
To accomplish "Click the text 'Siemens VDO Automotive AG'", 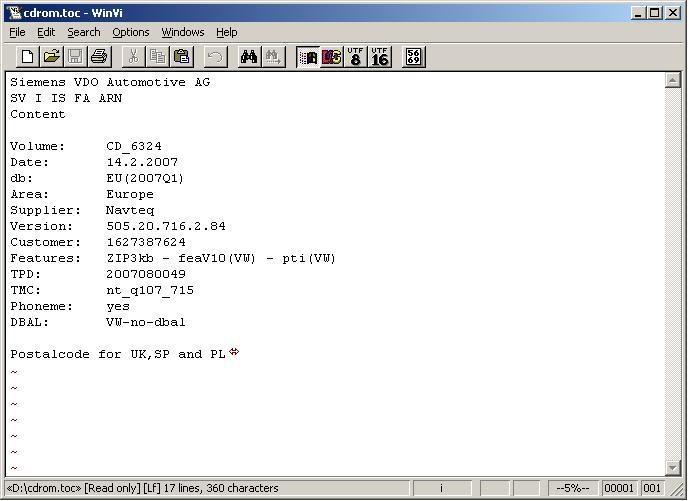I will tap(110, 82).
